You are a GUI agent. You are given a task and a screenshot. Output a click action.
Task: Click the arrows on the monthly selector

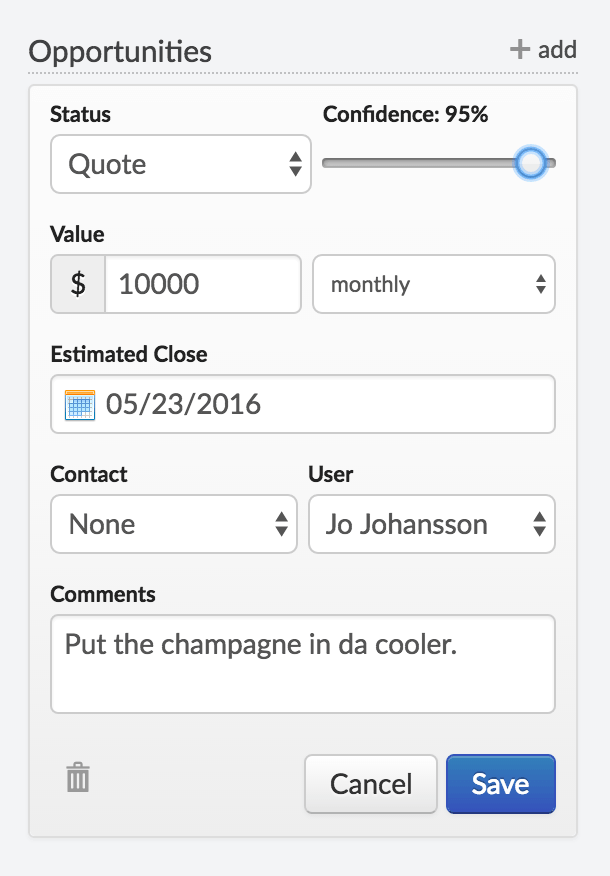540,284
